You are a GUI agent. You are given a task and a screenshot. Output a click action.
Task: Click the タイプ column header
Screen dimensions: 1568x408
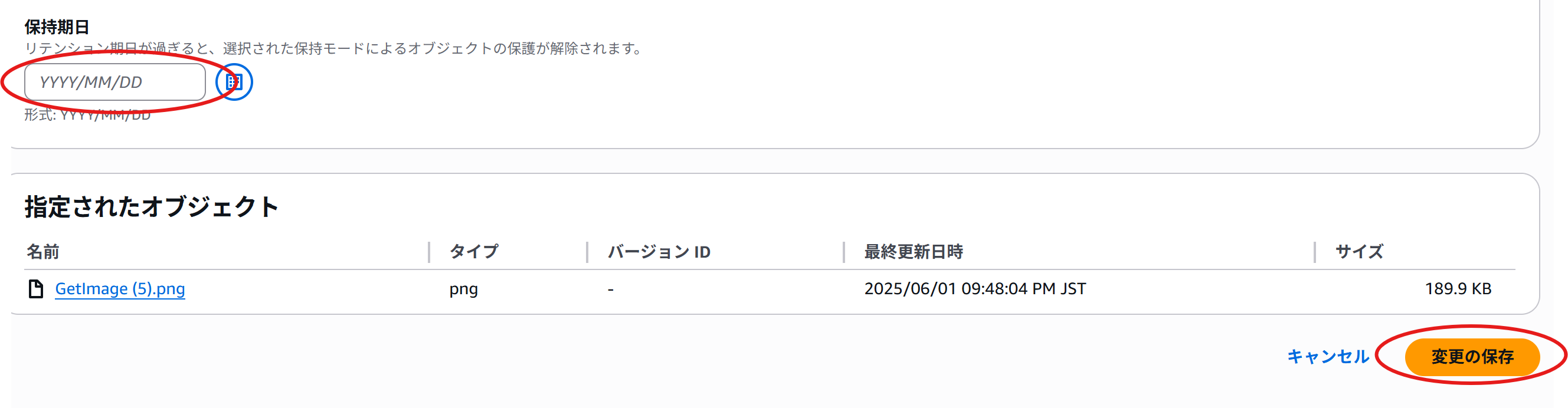click(x=473, y=252)
